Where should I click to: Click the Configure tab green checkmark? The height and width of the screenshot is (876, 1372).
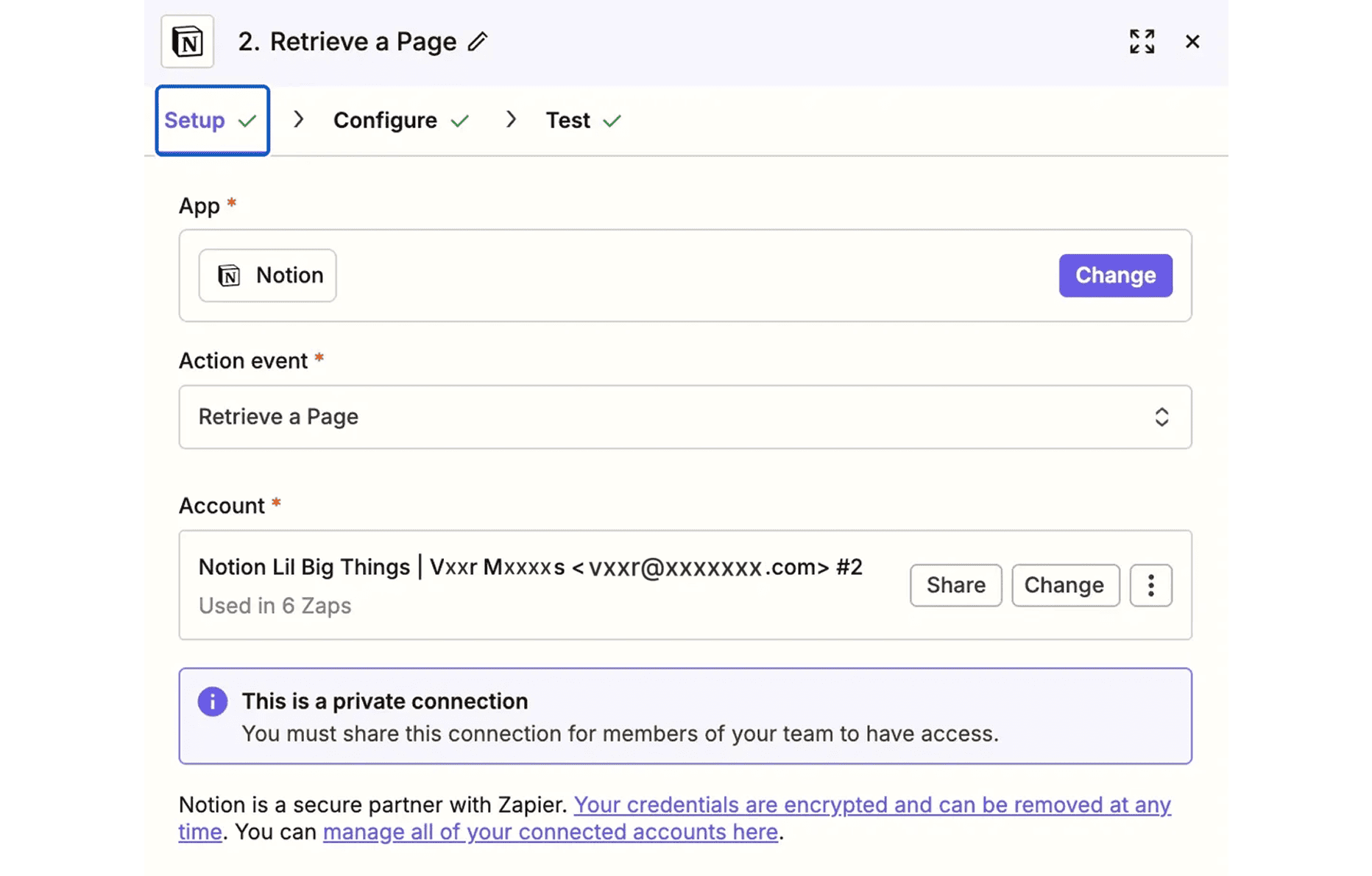coord(460,121)
